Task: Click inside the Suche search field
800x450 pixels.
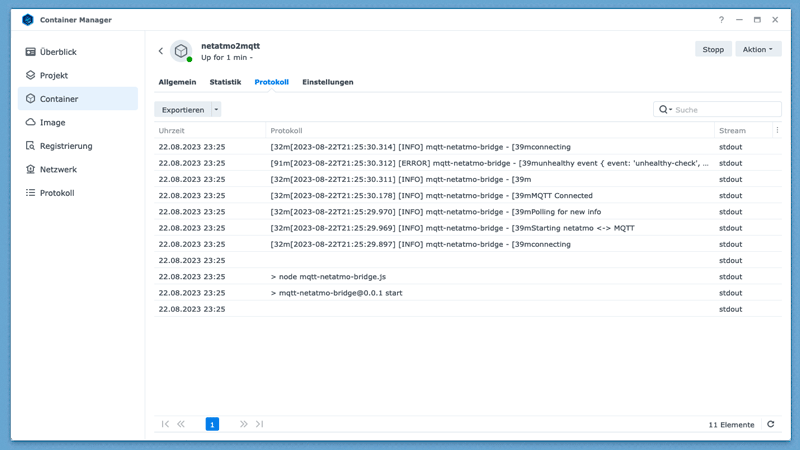Action: (x=725, y=110)
